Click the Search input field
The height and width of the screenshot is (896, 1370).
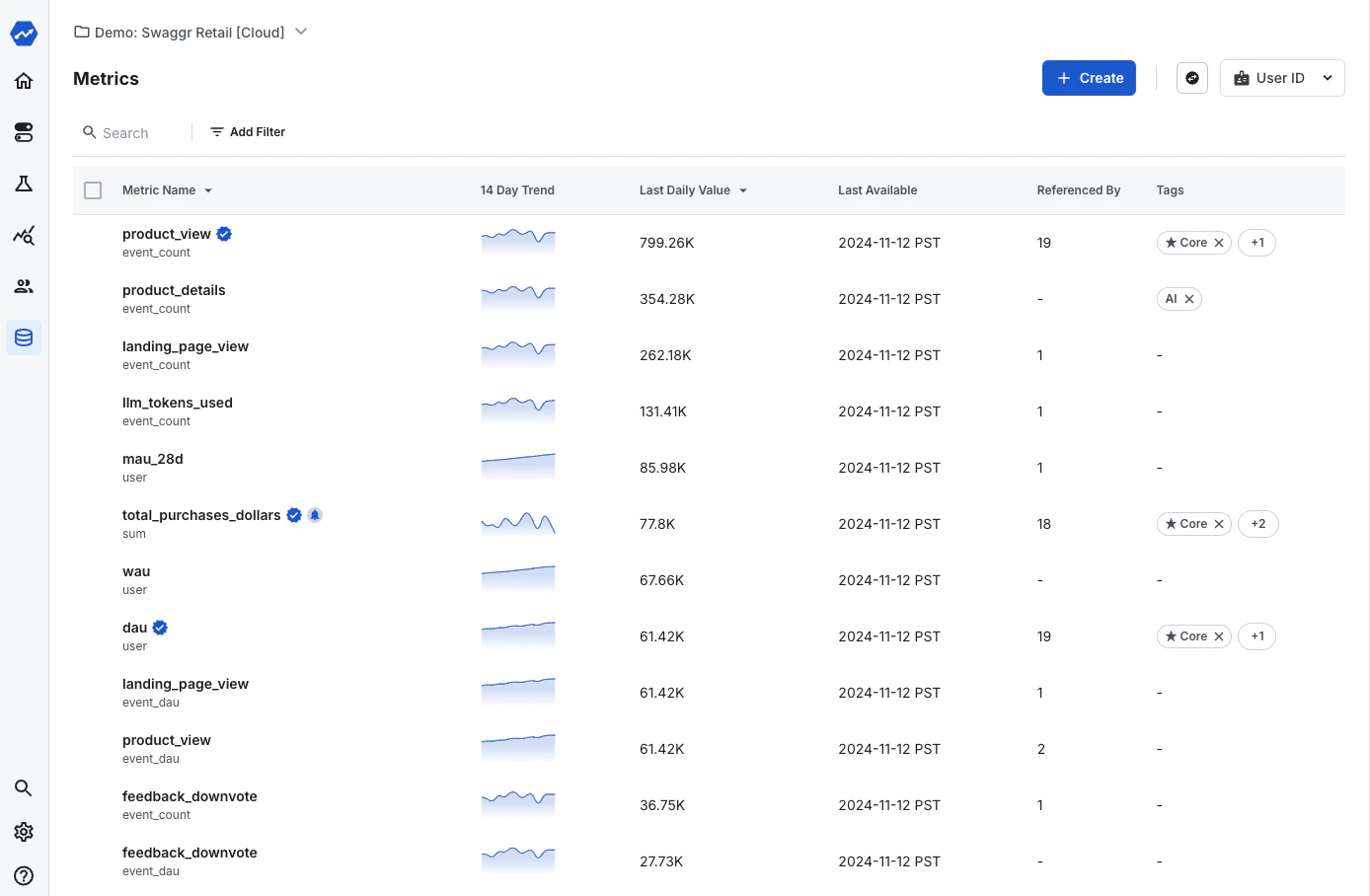[x=128, y=131]
